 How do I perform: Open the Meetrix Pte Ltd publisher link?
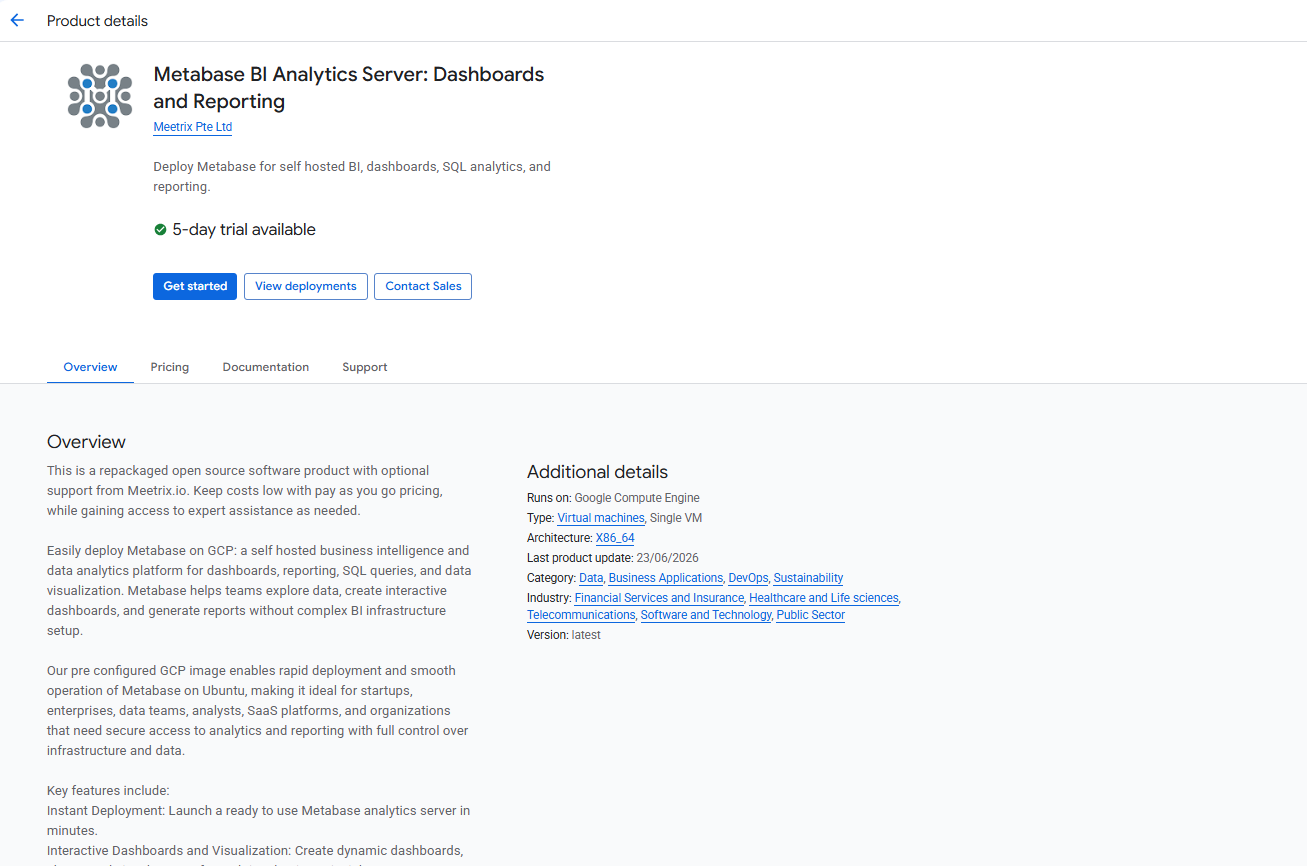pos(193,127)
